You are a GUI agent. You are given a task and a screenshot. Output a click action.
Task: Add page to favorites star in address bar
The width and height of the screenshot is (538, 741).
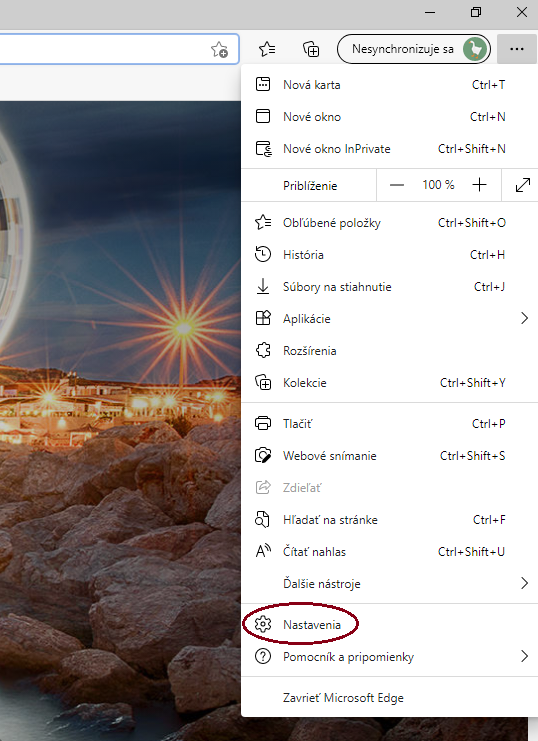pos(219,49)
